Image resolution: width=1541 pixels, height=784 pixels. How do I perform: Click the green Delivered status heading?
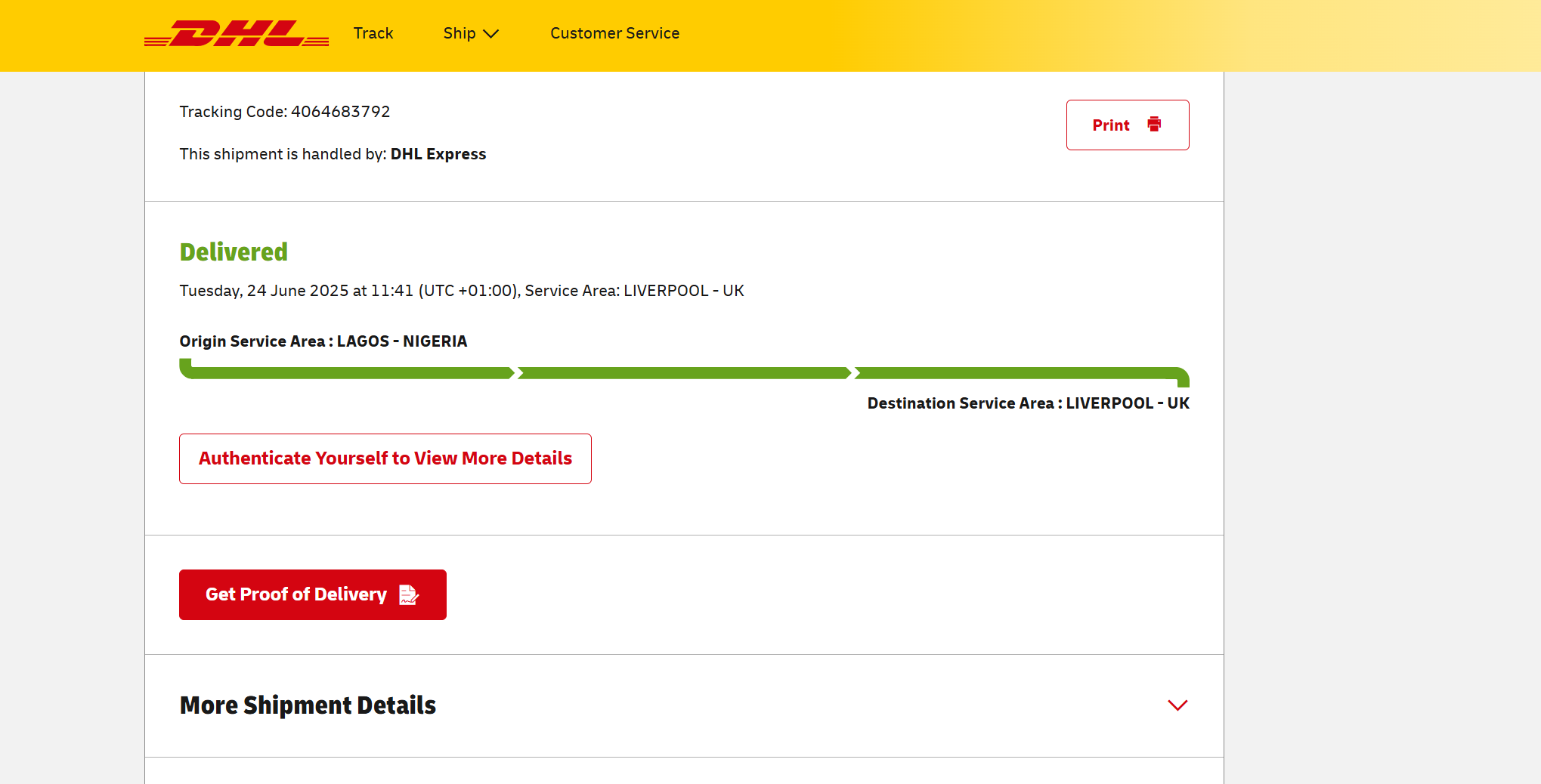point(234,252)
